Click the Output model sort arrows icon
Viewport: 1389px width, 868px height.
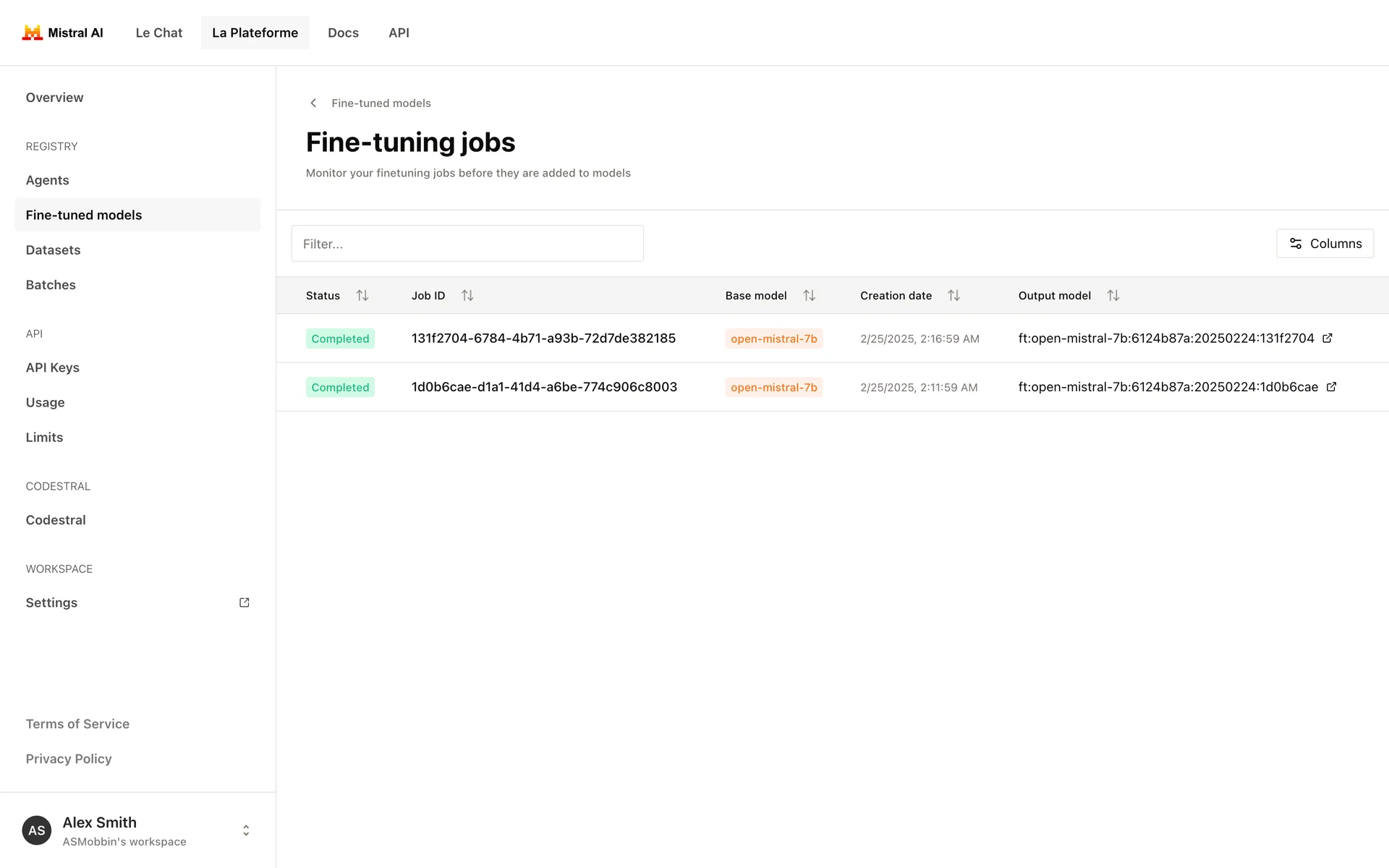point(1113,295)
